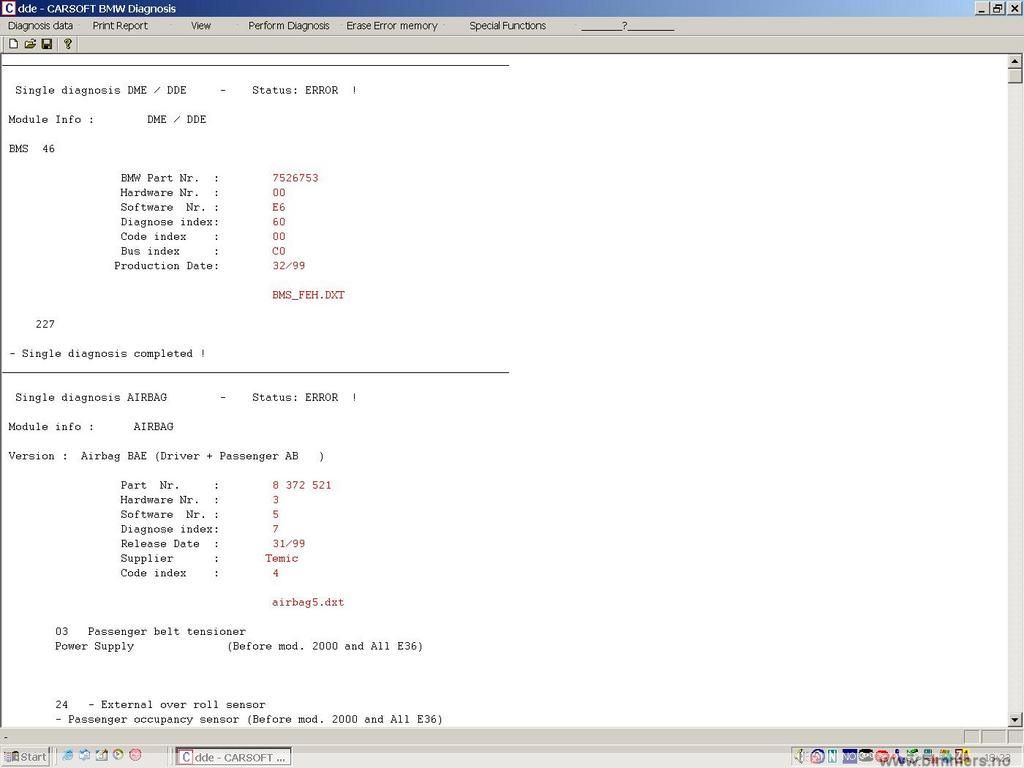
Task: Open Windows Media Player quick launch icon
Action: [118, 756]
